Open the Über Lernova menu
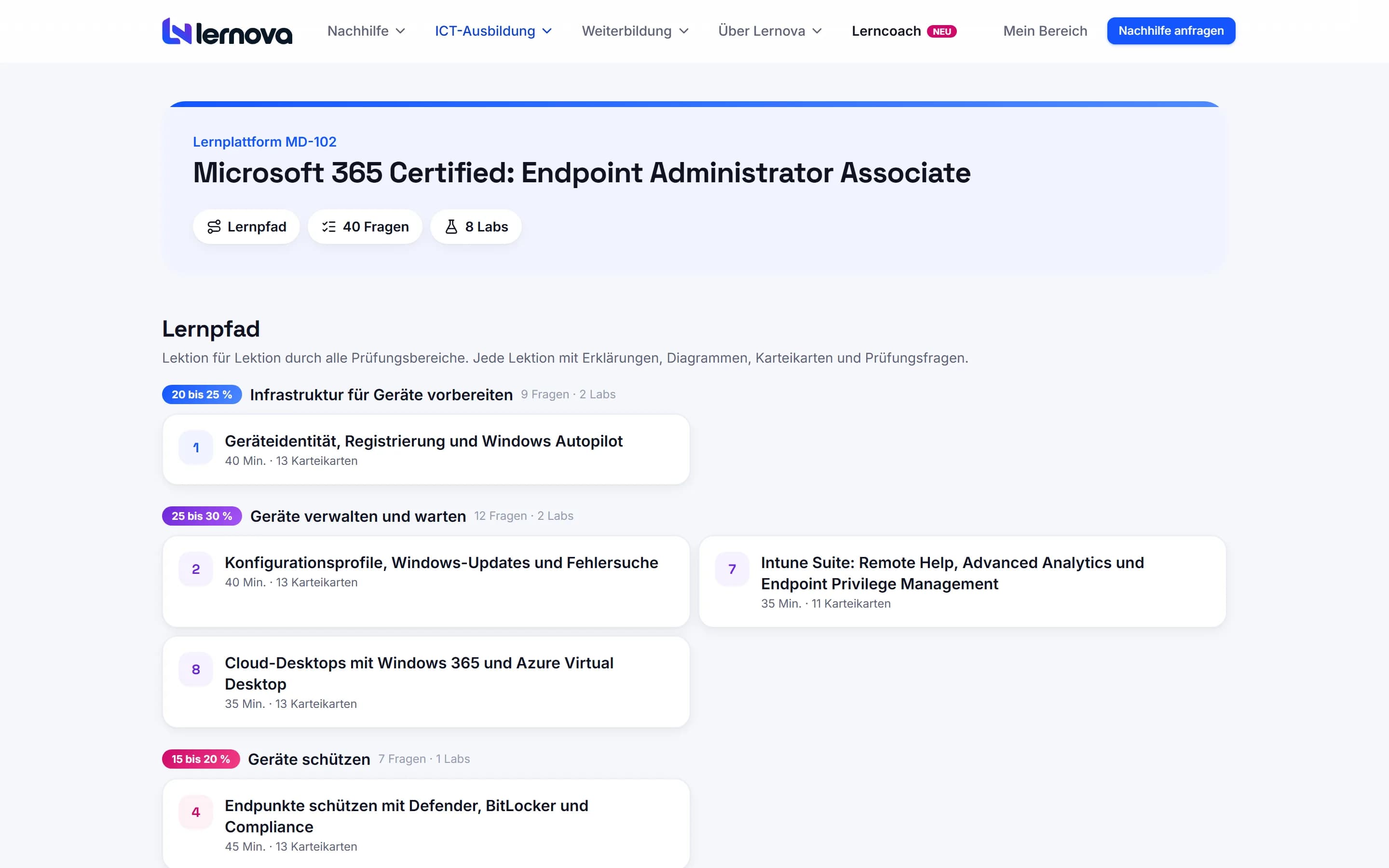This screenshot has width=1389, height=868. (770, 31)
